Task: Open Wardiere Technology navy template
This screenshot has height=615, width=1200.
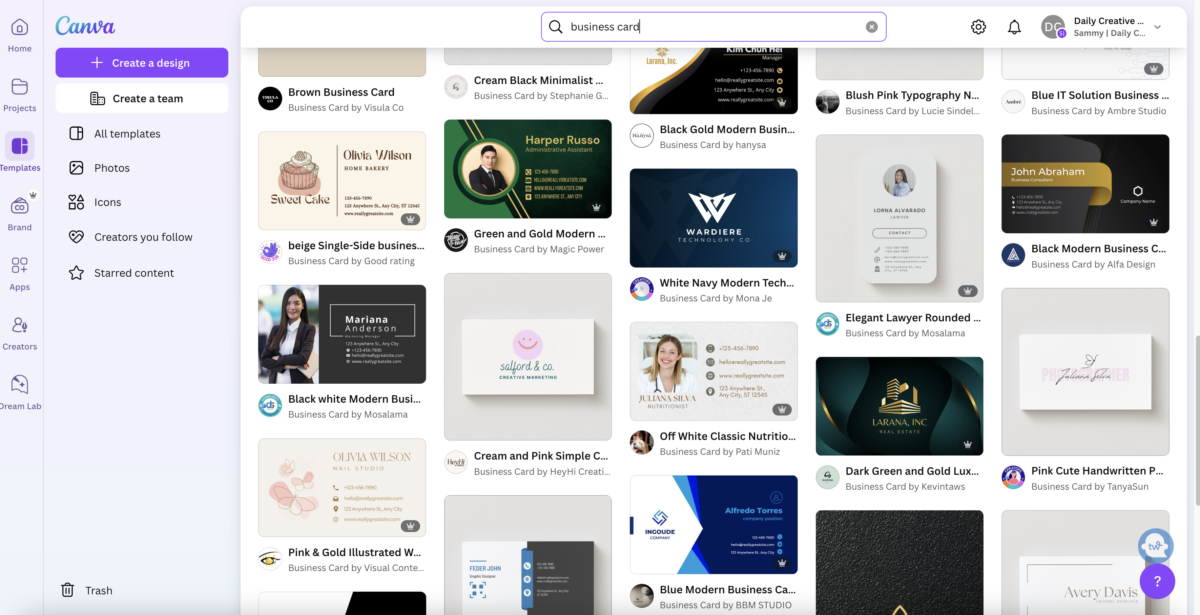Action: 714,218
